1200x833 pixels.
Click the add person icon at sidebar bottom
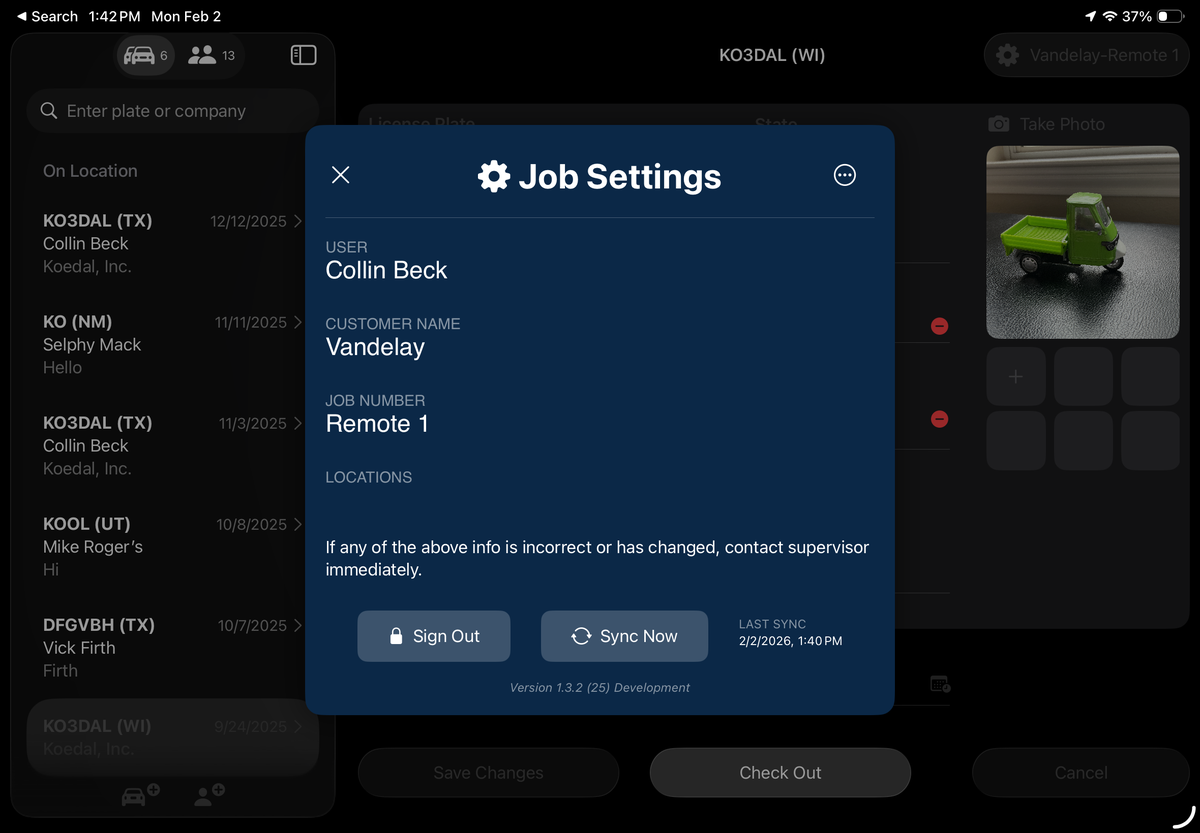pyautogui.click(x=210, y=796)
